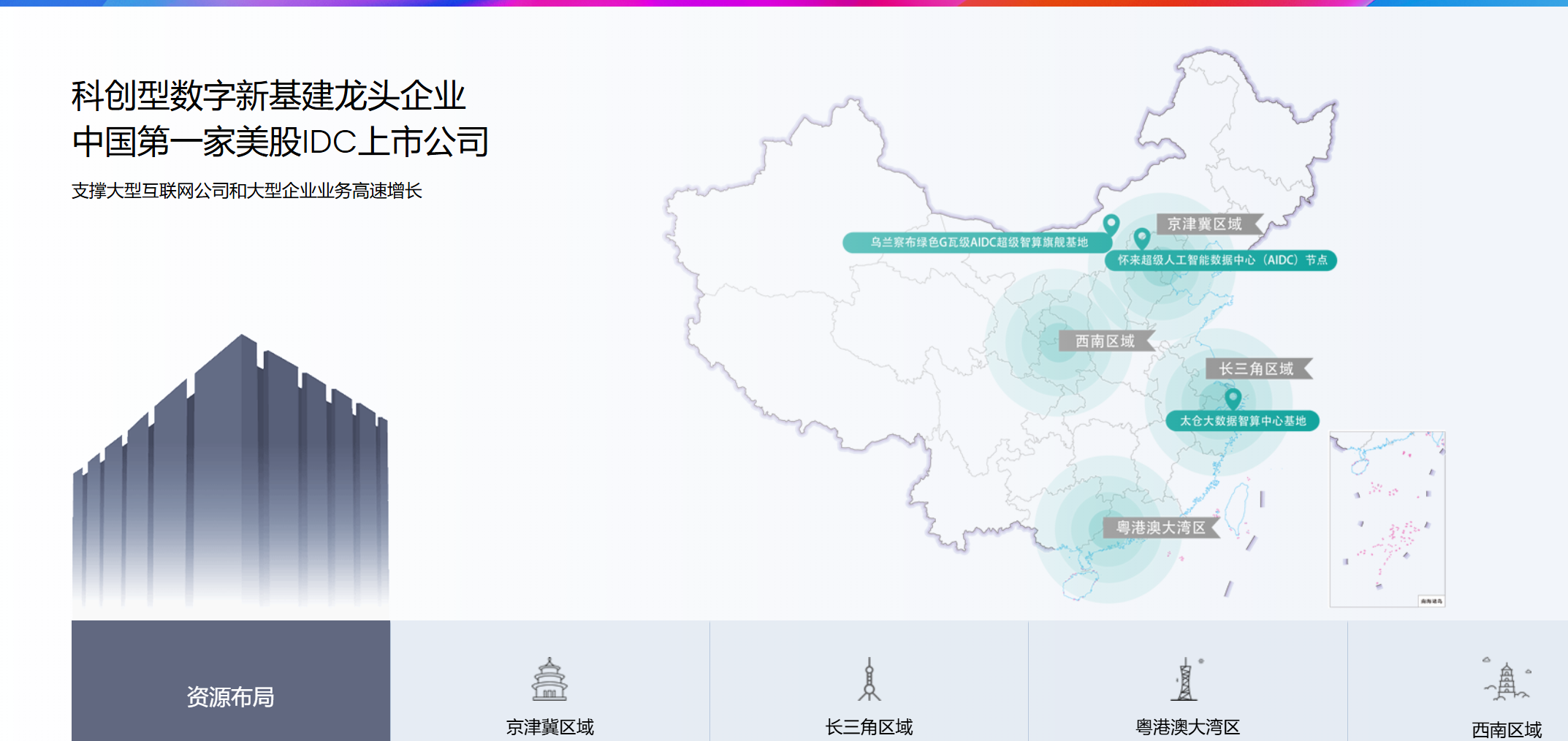Open the 西南区域 bottom tab label
This screenshot has width=1568, height=741.
click(x=1507, y=729)
